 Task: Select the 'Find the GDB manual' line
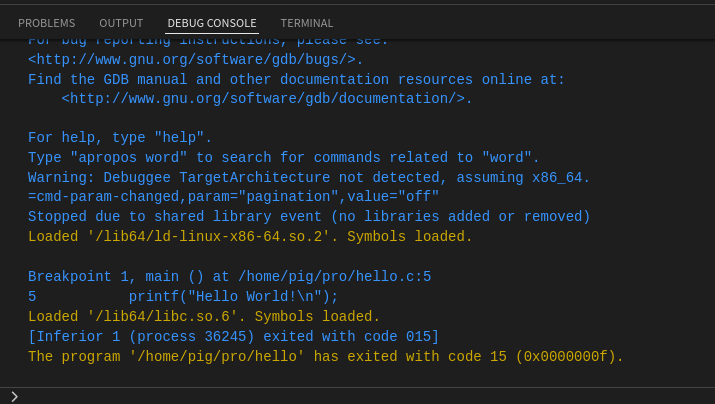pyautogui.click(x=296, y=79)
